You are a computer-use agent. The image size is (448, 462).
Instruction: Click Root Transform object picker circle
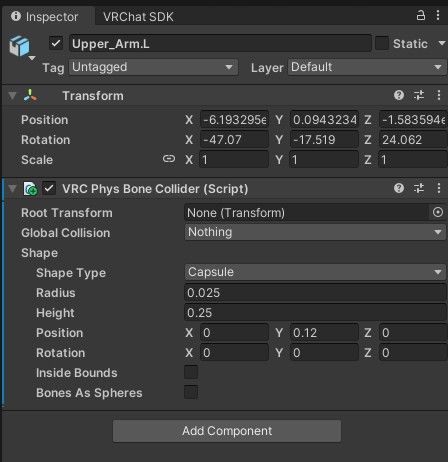[x=438, y=212]
